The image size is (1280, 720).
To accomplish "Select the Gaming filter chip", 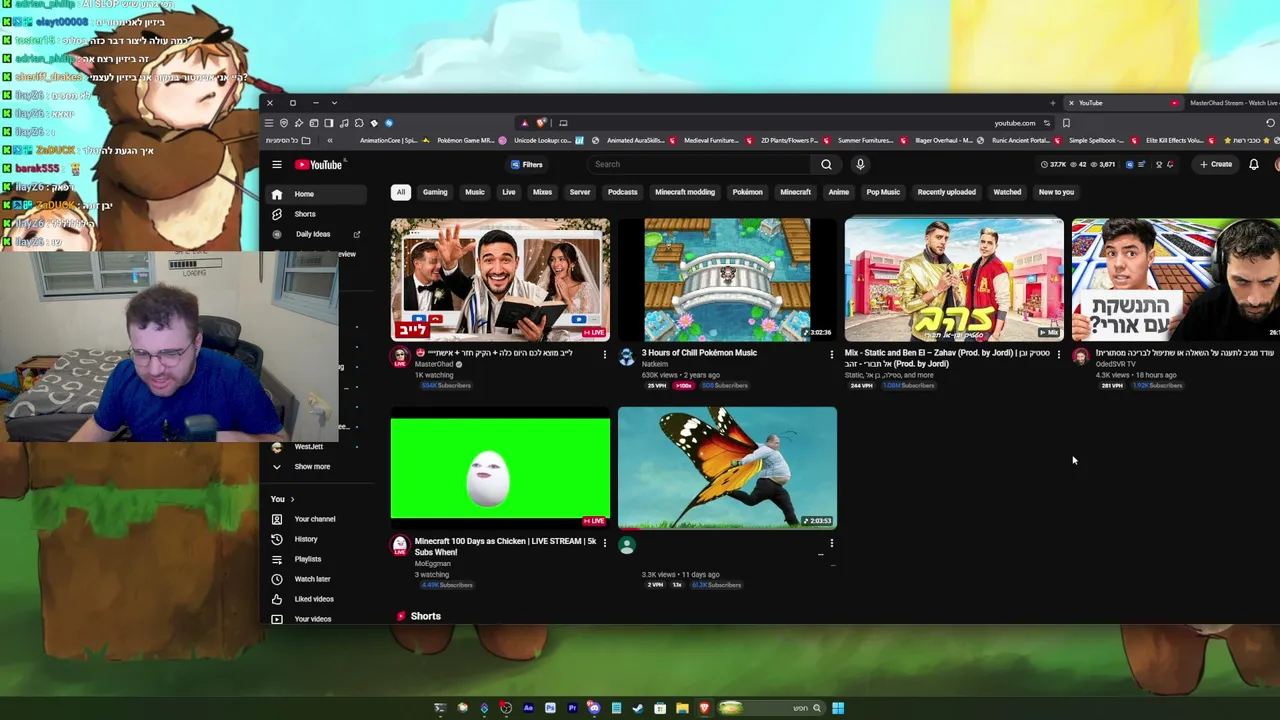I will [x=435, y=192].
